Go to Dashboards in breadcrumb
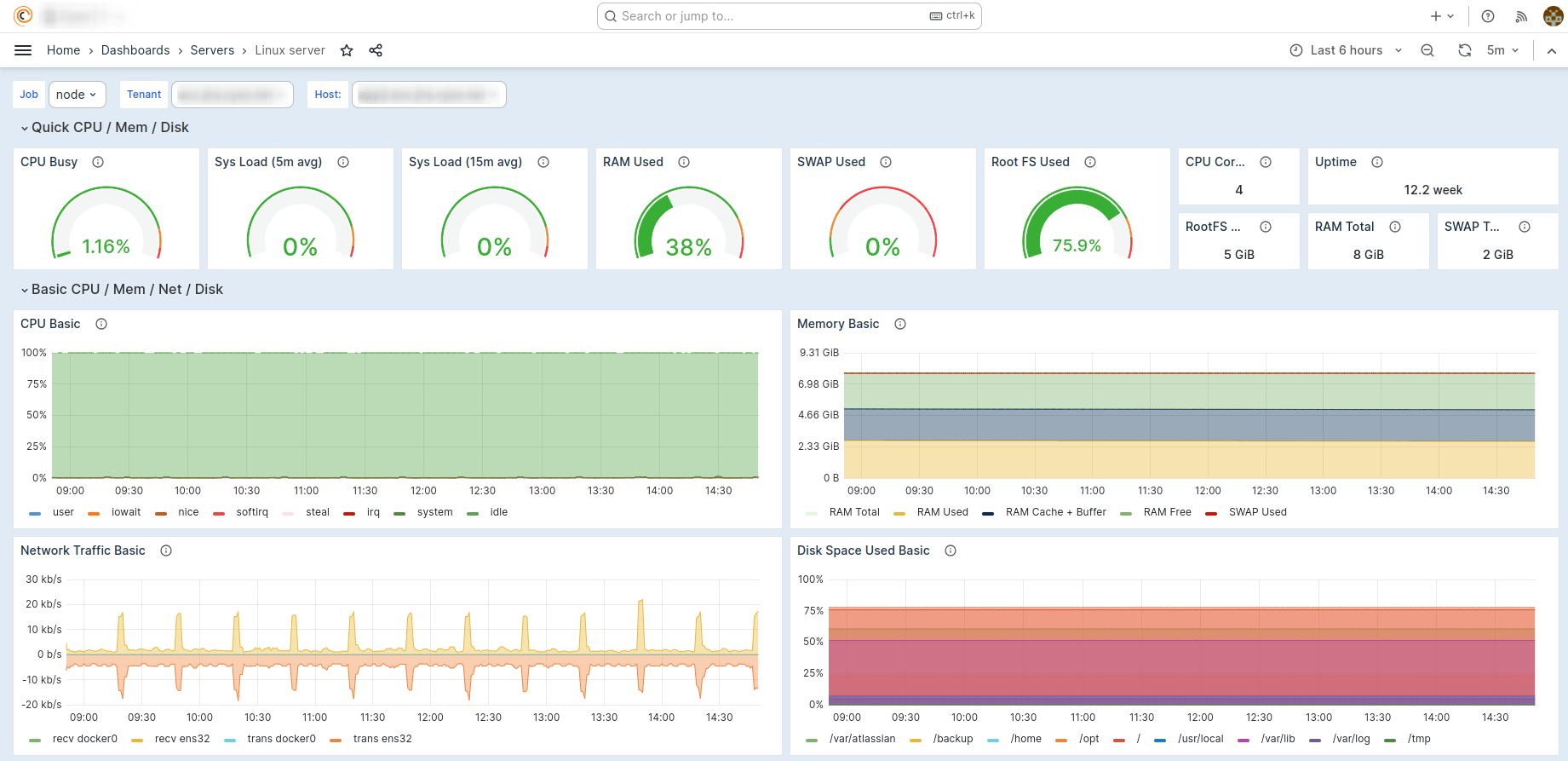The height and width of the screenshot is (761, 1568). click(x=135, y=50)
